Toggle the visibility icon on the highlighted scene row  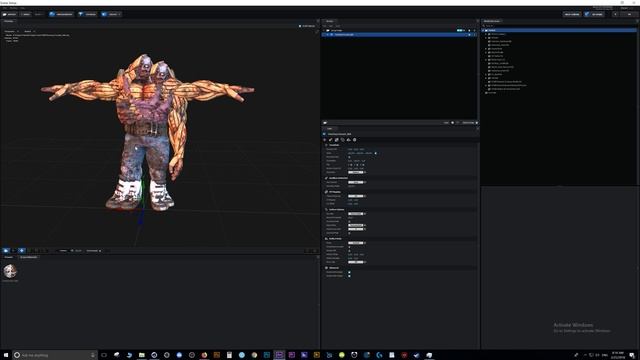469,35
